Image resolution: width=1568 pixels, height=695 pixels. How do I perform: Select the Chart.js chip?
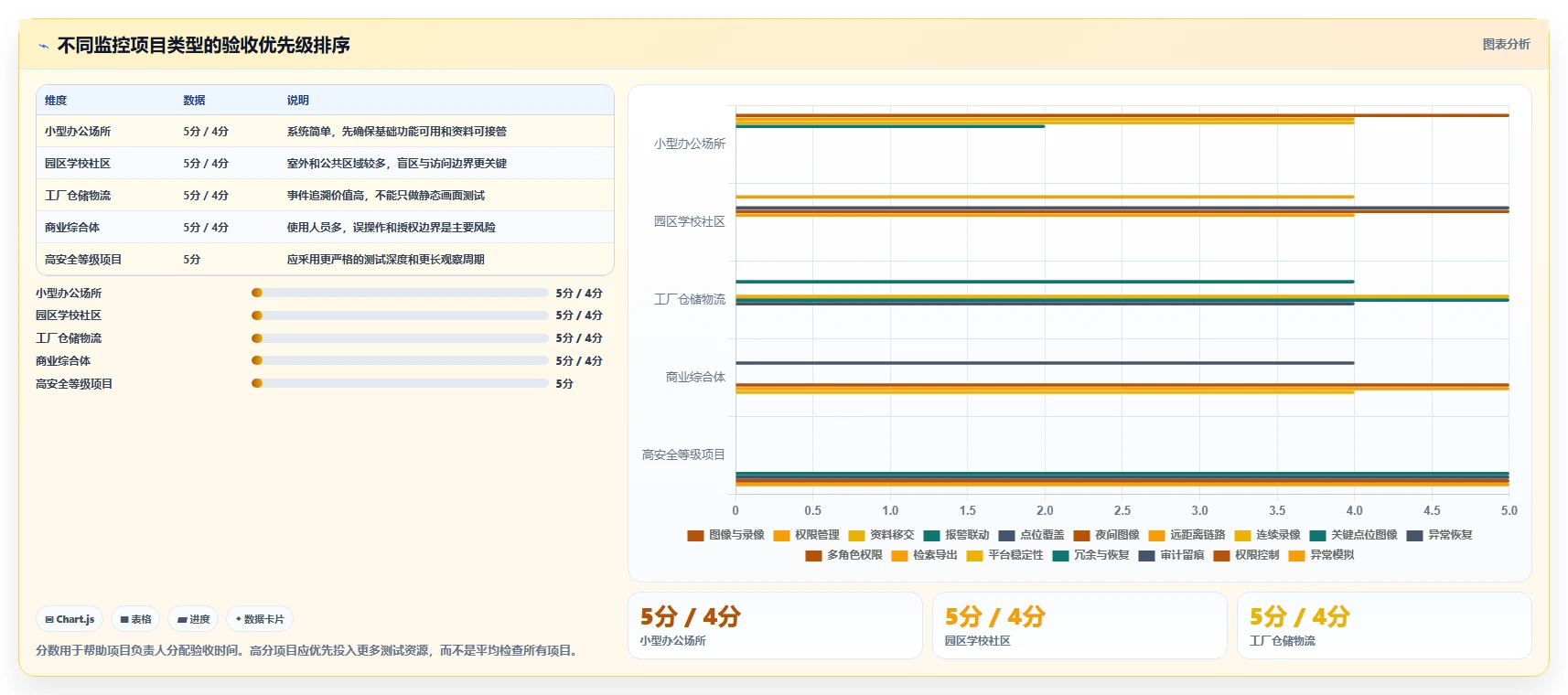70,619
